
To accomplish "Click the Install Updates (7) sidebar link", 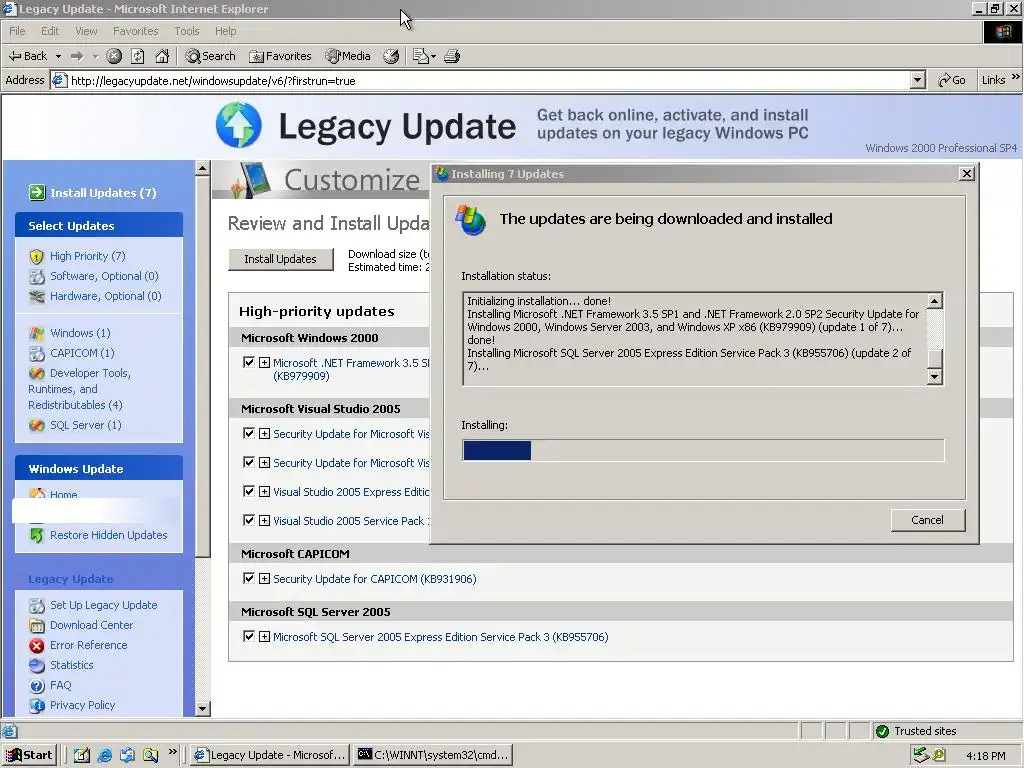I will point(103,193).
